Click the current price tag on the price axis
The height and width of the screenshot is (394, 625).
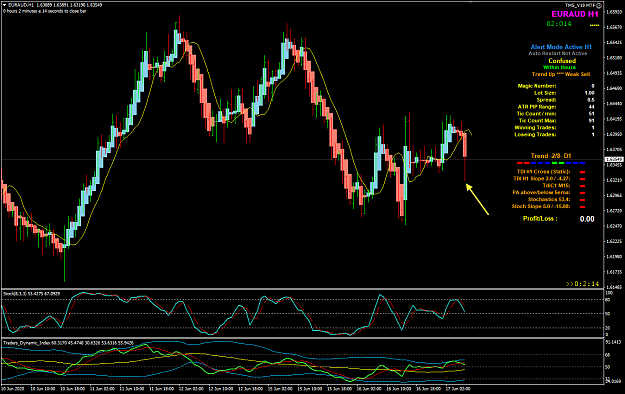coord(614,160)
